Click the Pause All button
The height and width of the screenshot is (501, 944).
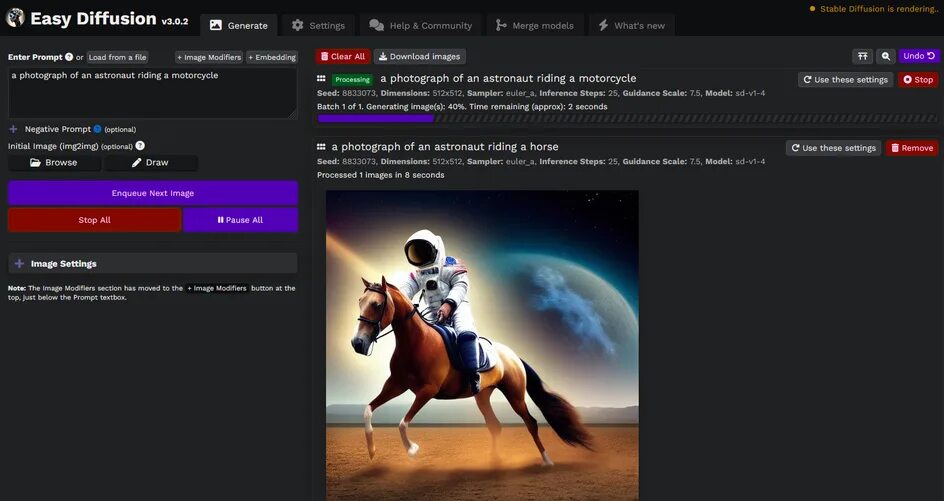(240, 220)
